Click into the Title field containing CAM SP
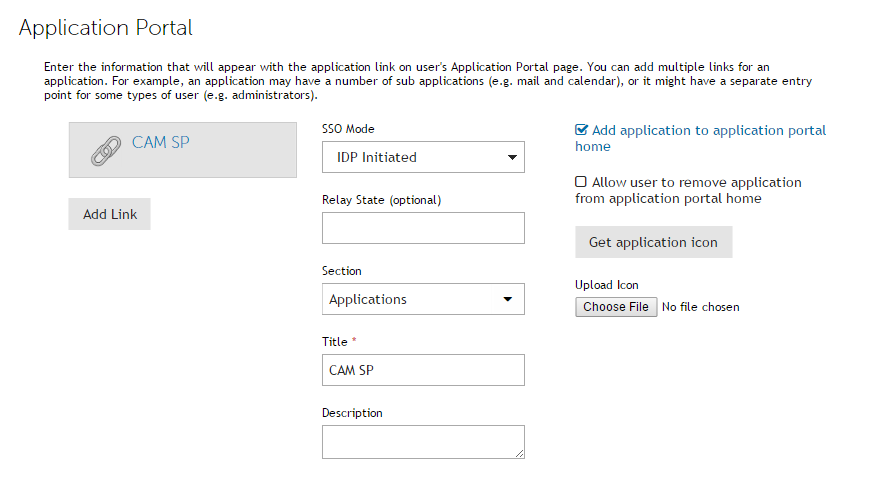This screenshot has height=498, width=870. coord(423,370)
